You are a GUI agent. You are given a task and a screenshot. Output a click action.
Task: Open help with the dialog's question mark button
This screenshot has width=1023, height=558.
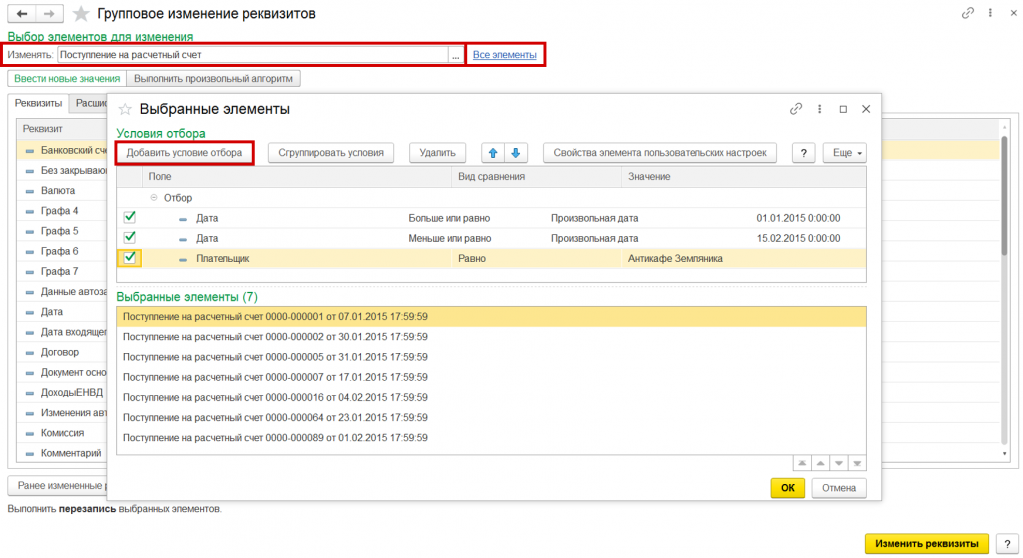coord(803,153)
